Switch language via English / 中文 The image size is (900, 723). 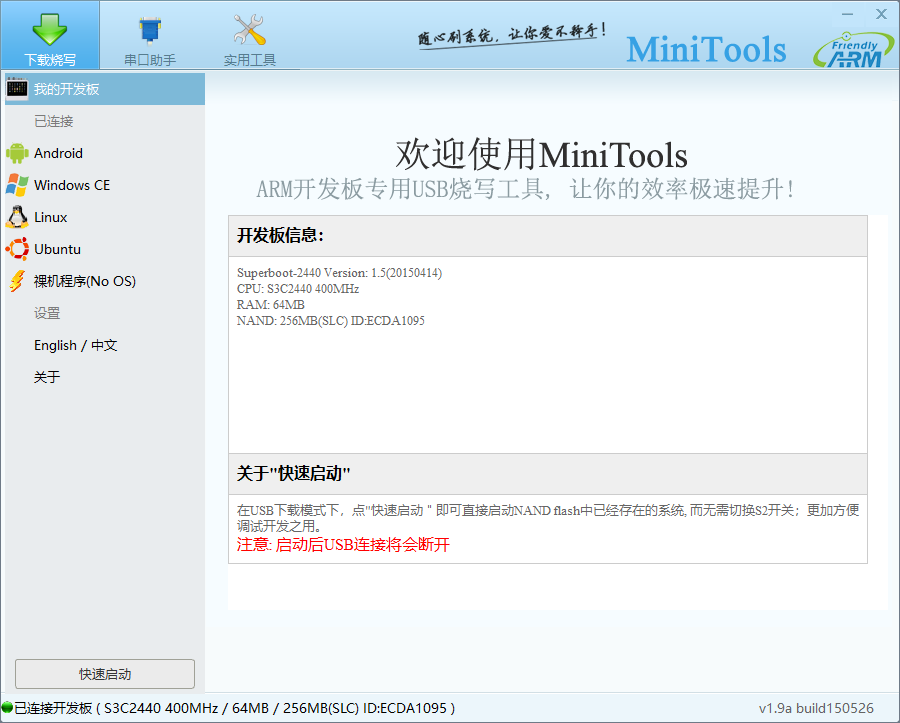pyautogui.click(x=104, y=345)
